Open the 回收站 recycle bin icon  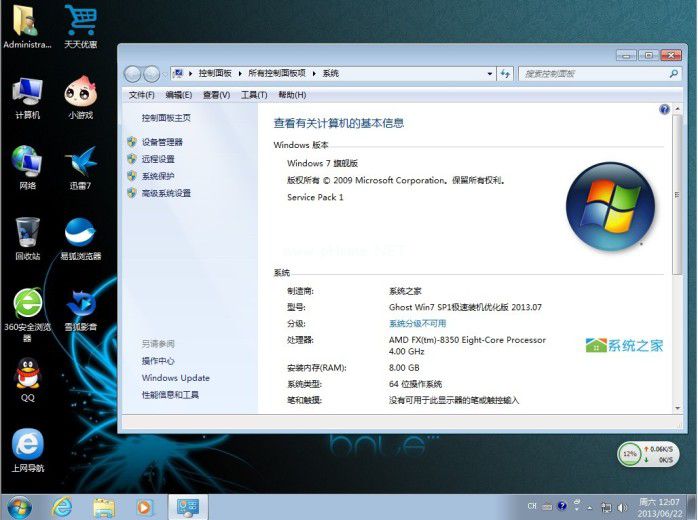(x=27, y=233)
